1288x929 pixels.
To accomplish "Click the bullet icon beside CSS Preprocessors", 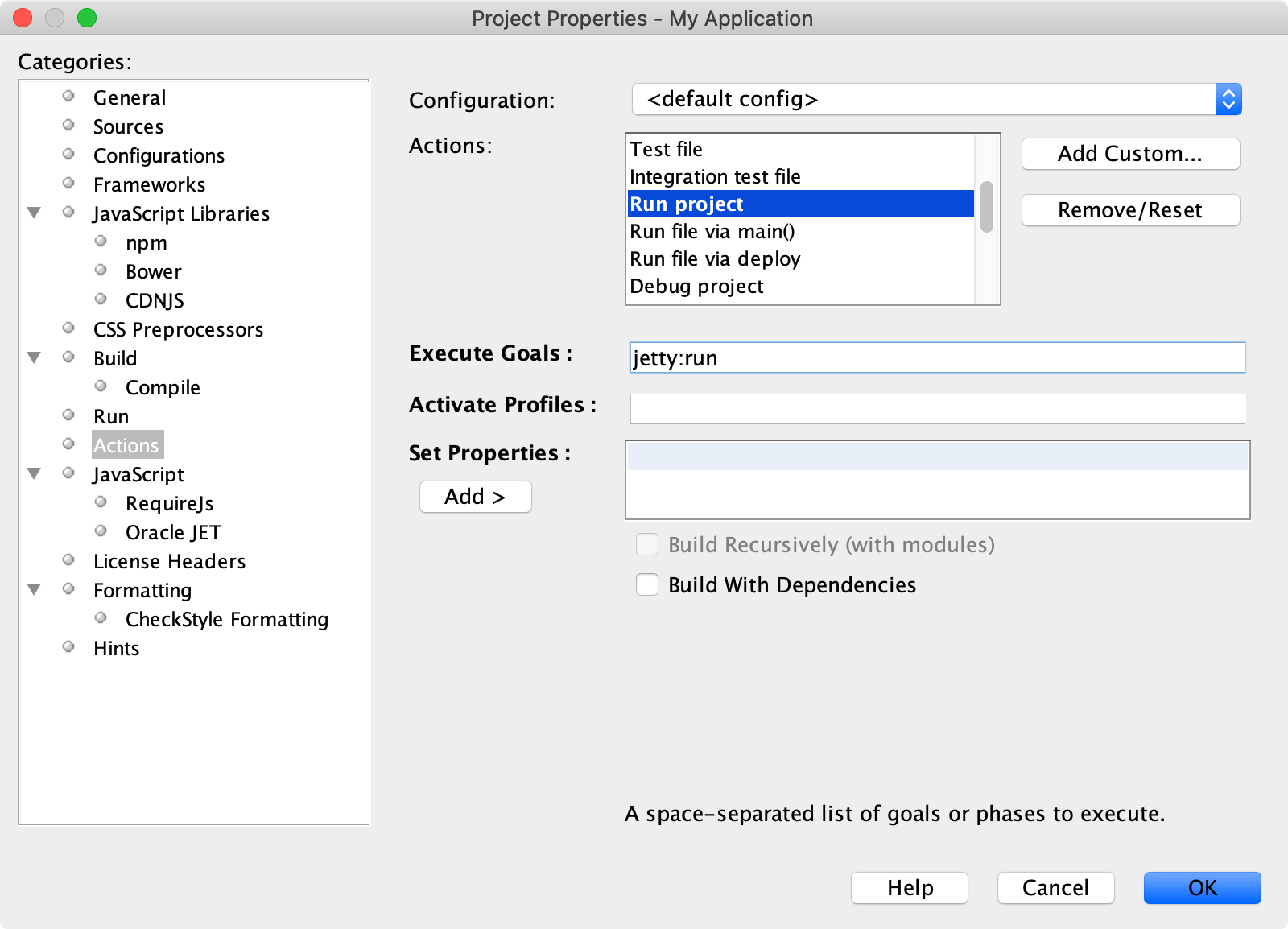I will coord(68,328).
